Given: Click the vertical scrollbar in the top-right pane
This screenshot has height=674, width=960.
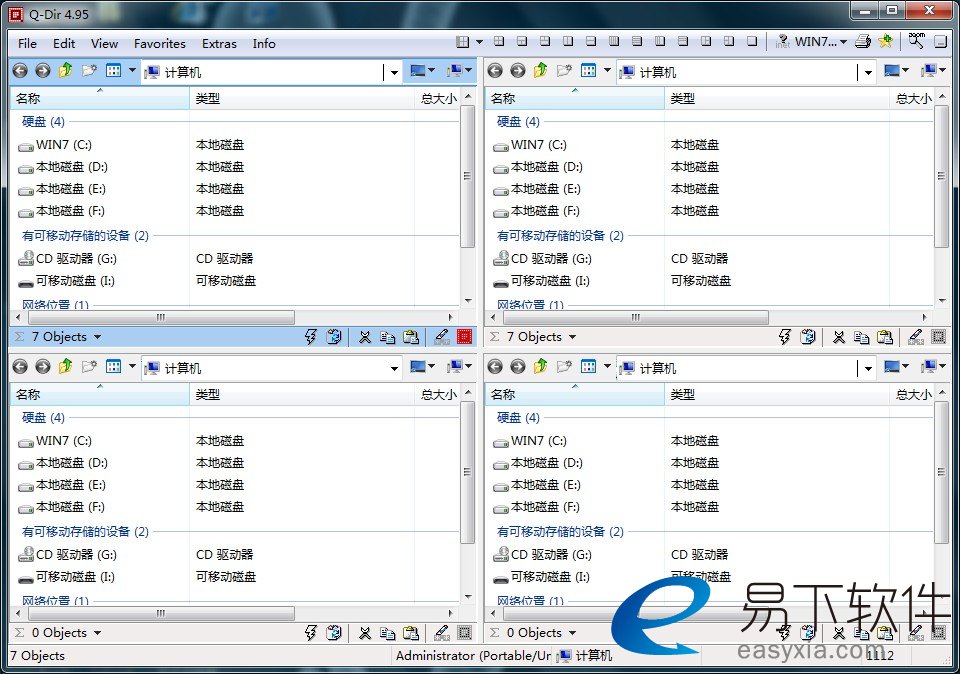Looking at the screenshot, I should tap(942, 176).
